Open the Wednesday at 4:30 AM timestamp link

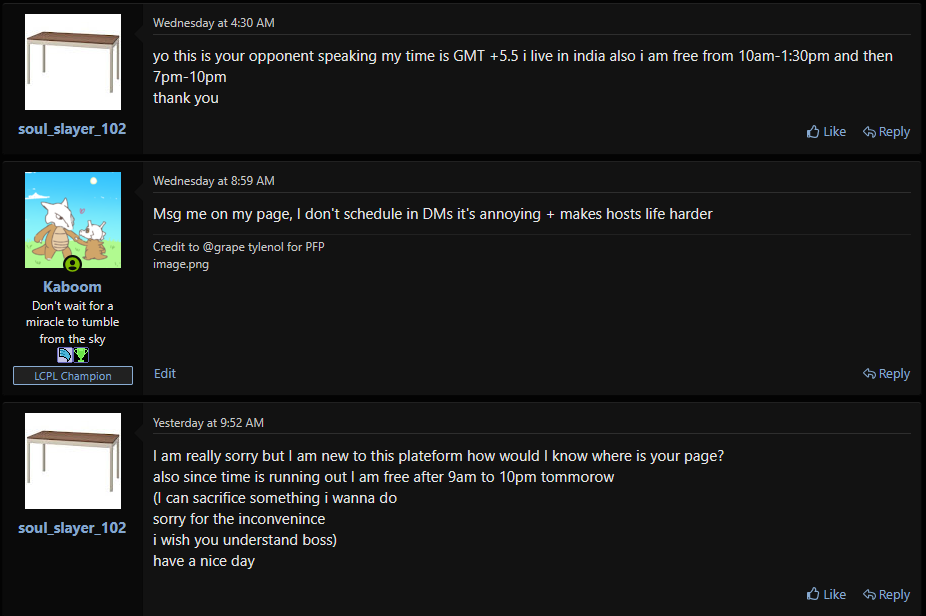pos(213,22)
